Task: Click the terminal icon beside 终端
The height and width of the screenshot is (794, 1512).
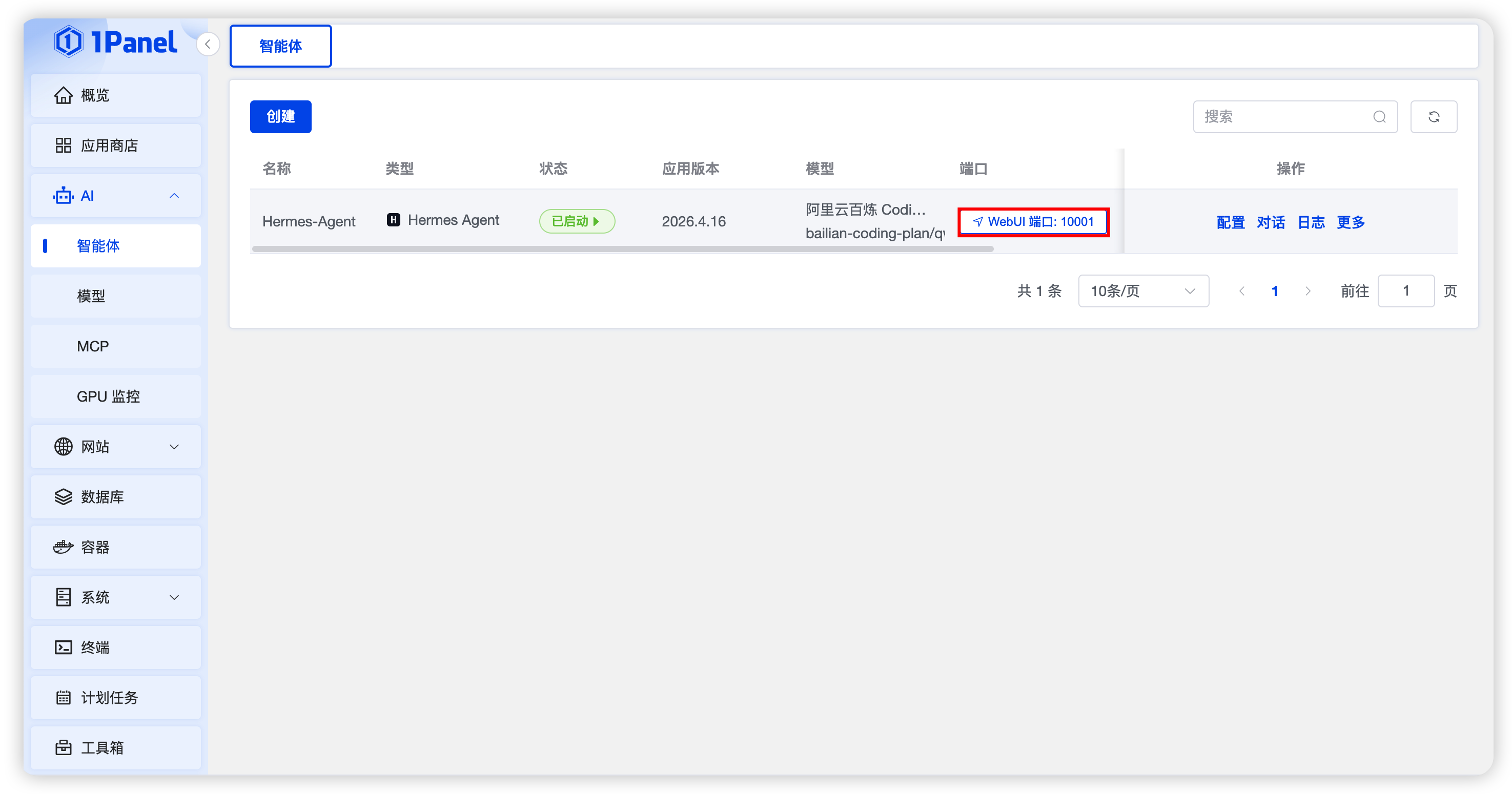Action: pyautogui.click(x=64, y=647)
